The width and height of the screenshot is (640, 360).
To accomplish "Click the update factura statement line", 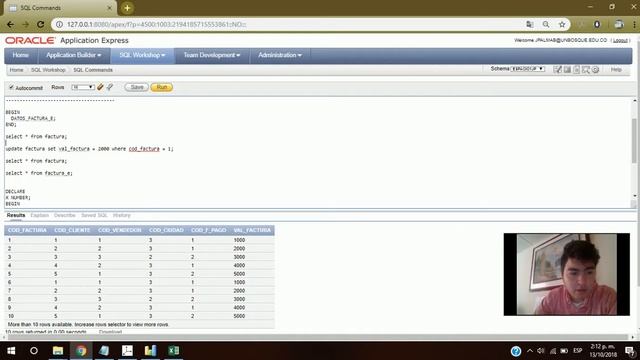I will click(89, 149).
